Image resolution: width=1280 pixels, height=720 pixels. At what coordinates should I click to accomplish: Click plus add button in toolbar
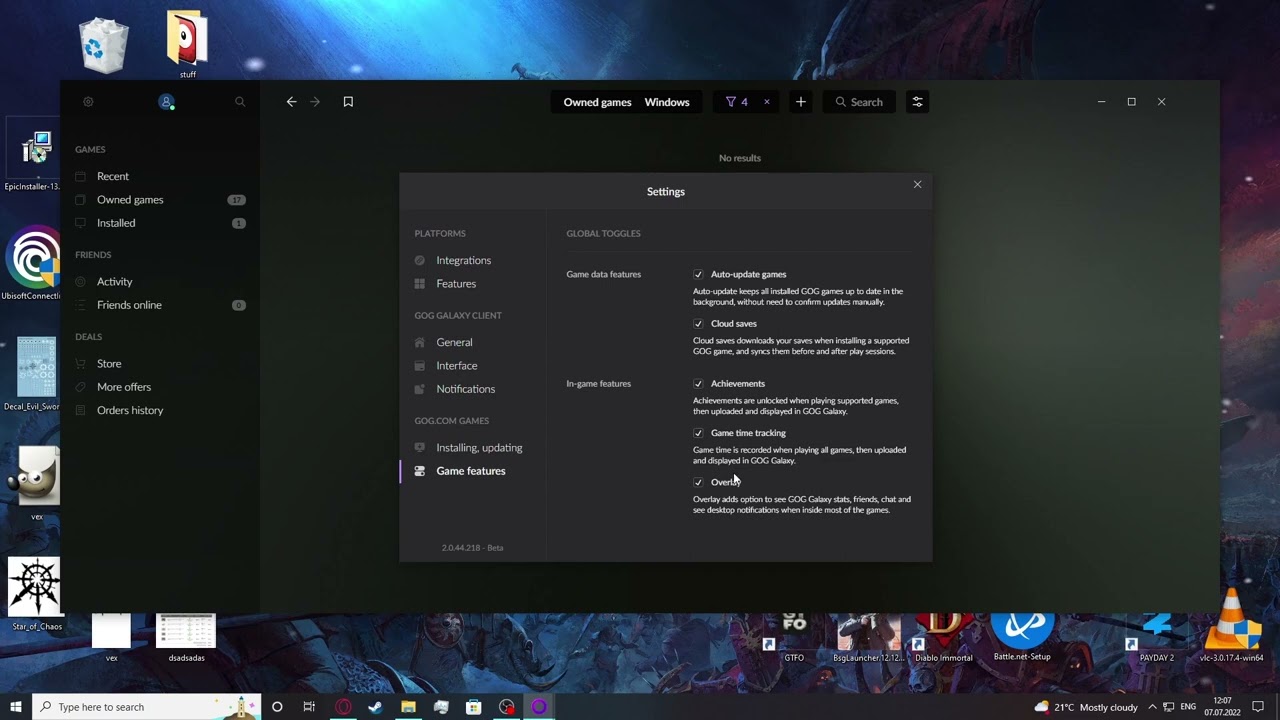tap(800, 102)
